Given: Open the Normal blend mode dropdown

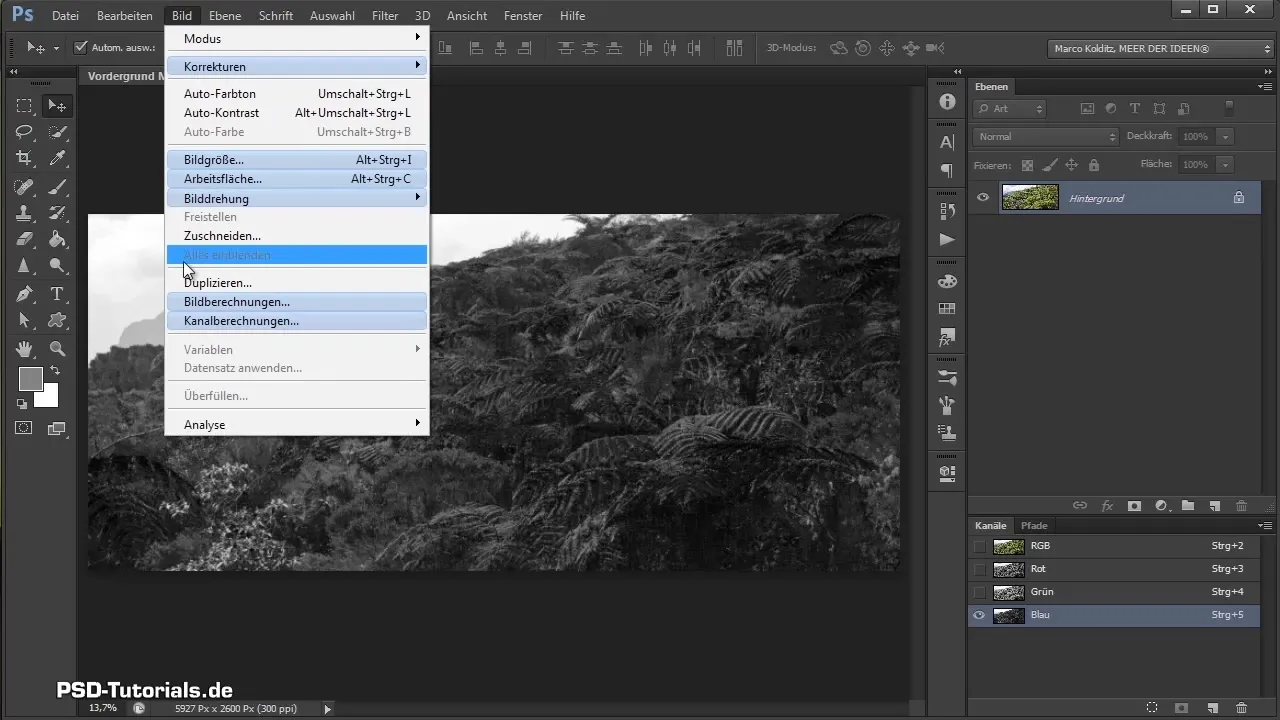Looking at the screenshot, I should click(1045, 136).
